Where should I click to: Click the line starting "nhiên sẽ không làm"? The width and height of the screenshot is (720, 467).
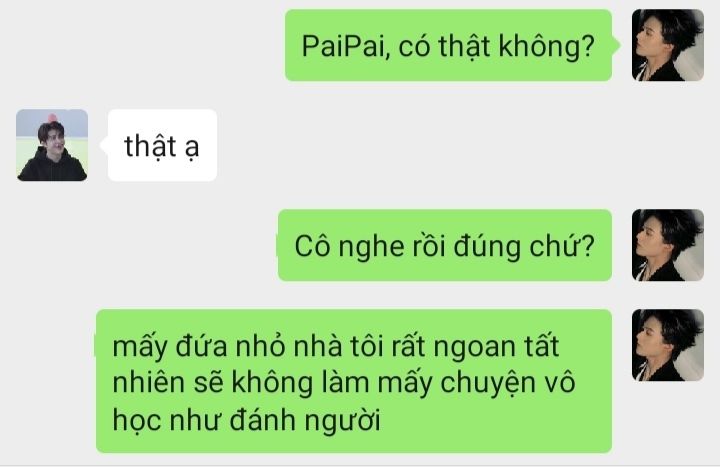coord(343,383)
